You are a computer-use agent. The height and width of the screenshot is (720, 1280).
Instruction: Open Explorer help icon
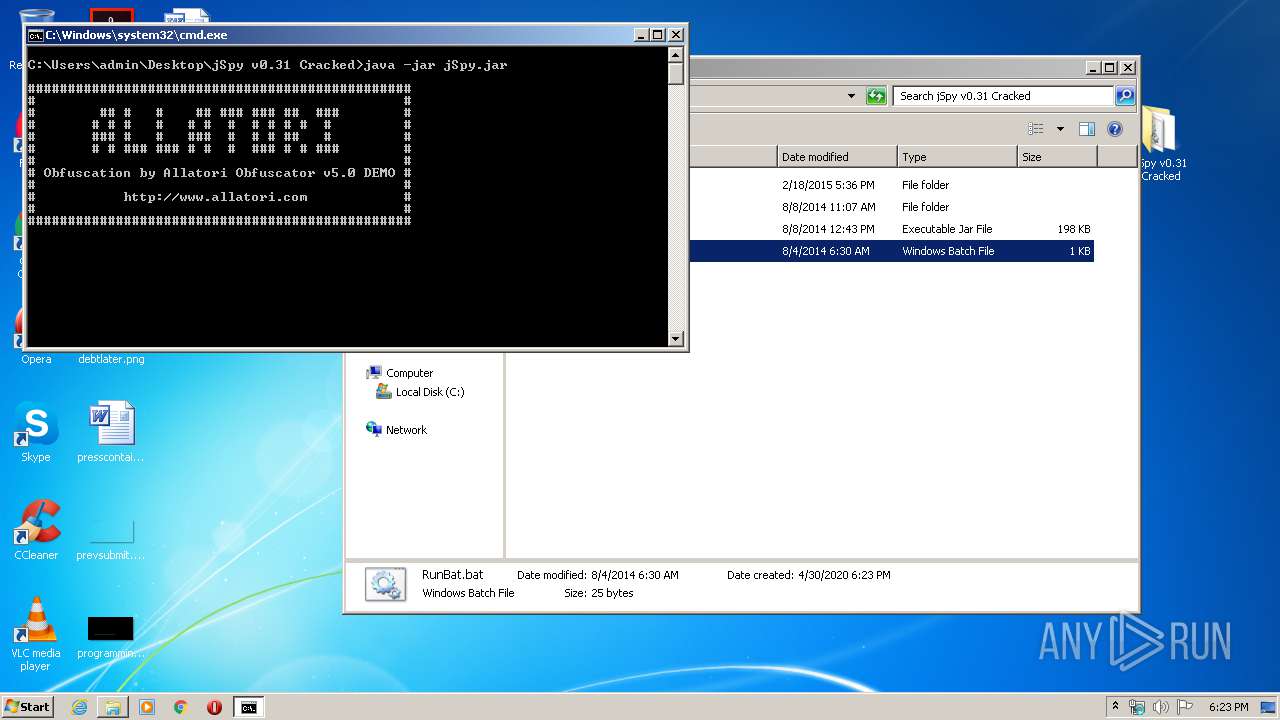pos(1115,129)
